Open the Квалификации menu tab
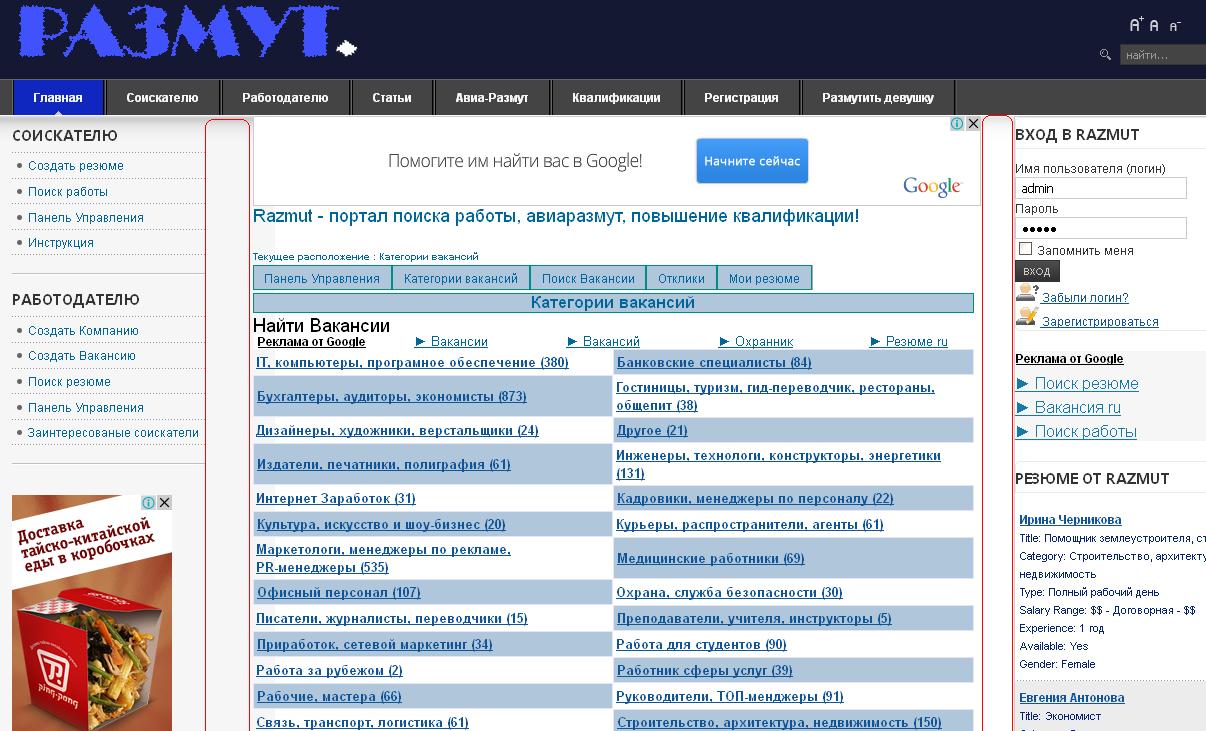1206x731 pixels. coord(616,97)
